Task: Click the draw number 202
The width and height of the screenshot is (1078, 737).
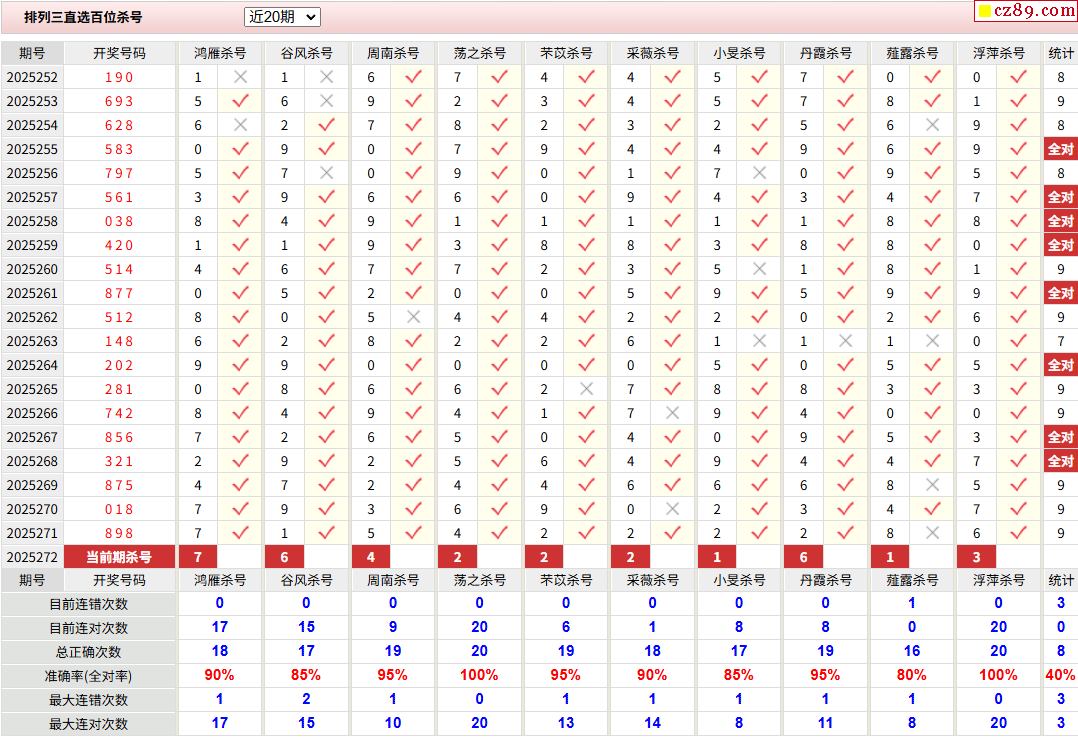Action: tap(119, 365)
